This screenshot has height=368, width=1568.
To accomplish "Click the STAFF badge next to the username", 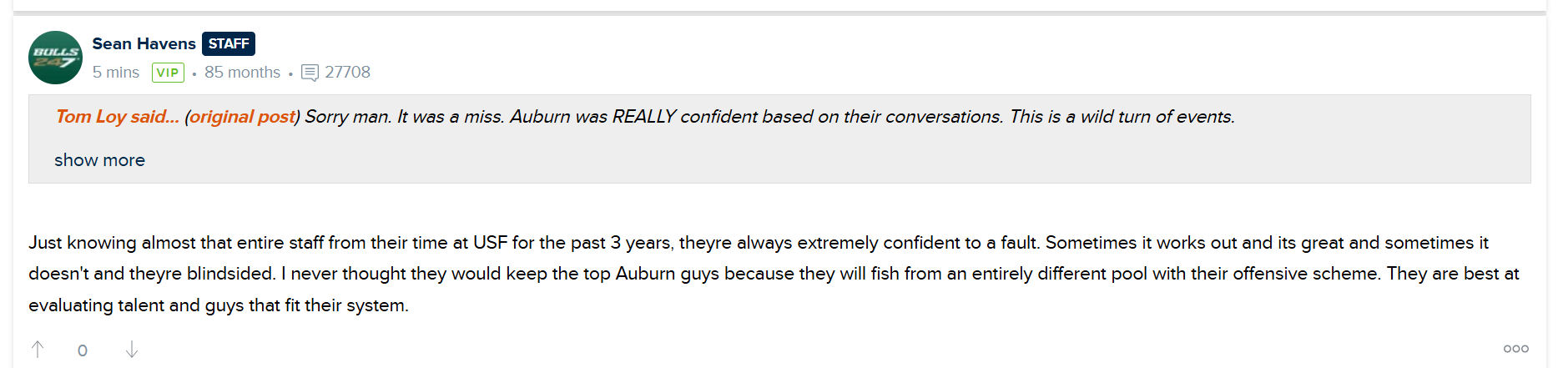I will click(229, 43).
